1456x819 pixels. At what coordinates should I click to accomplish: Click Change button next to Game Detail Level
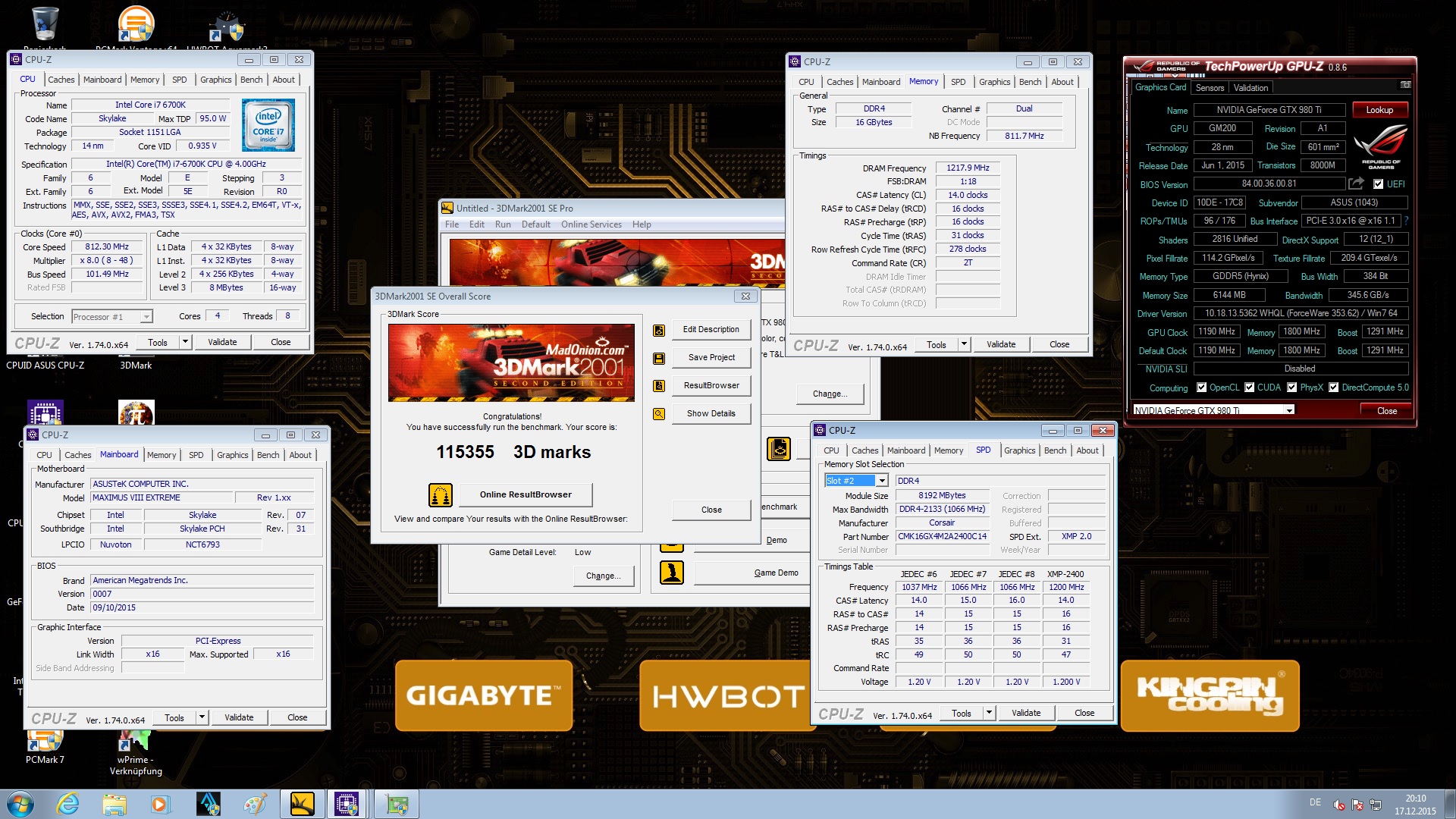pyautogui.click(x=603, y=576)
